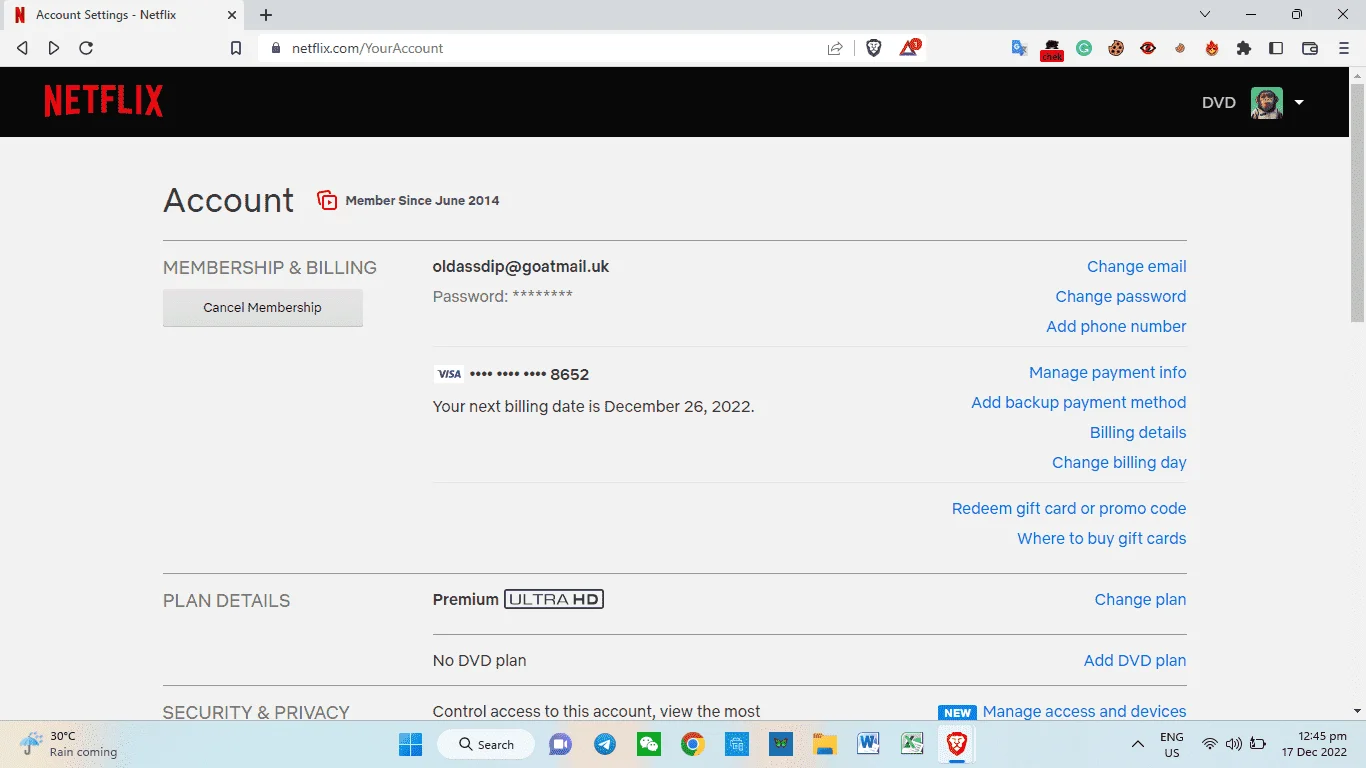1366x768 pixels.
Task: Open a new browser tab
Action: tap(266, 15)
